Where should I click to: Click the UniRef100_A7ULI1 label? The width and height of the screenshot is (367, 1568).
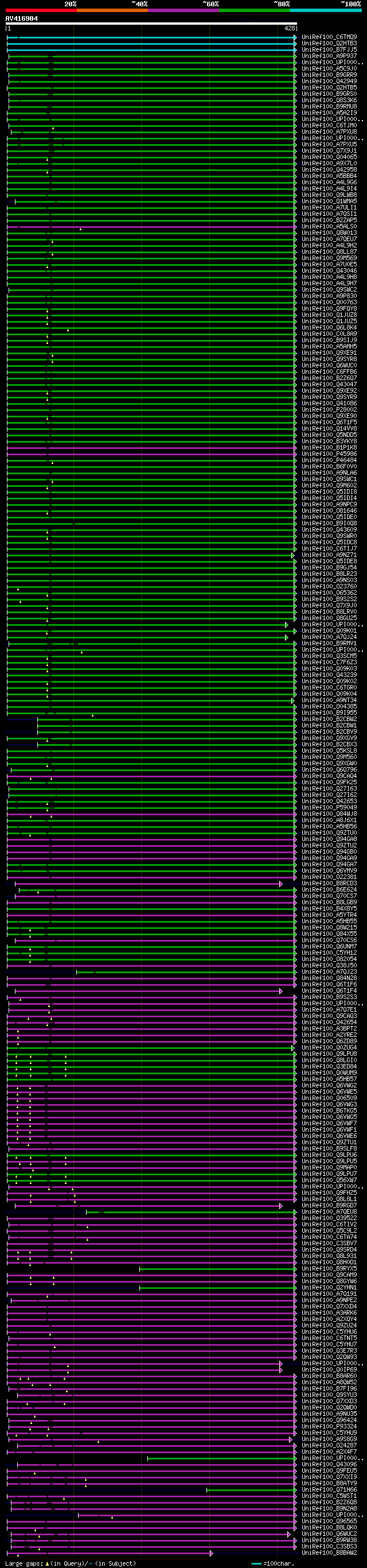(x=329, y=208)
